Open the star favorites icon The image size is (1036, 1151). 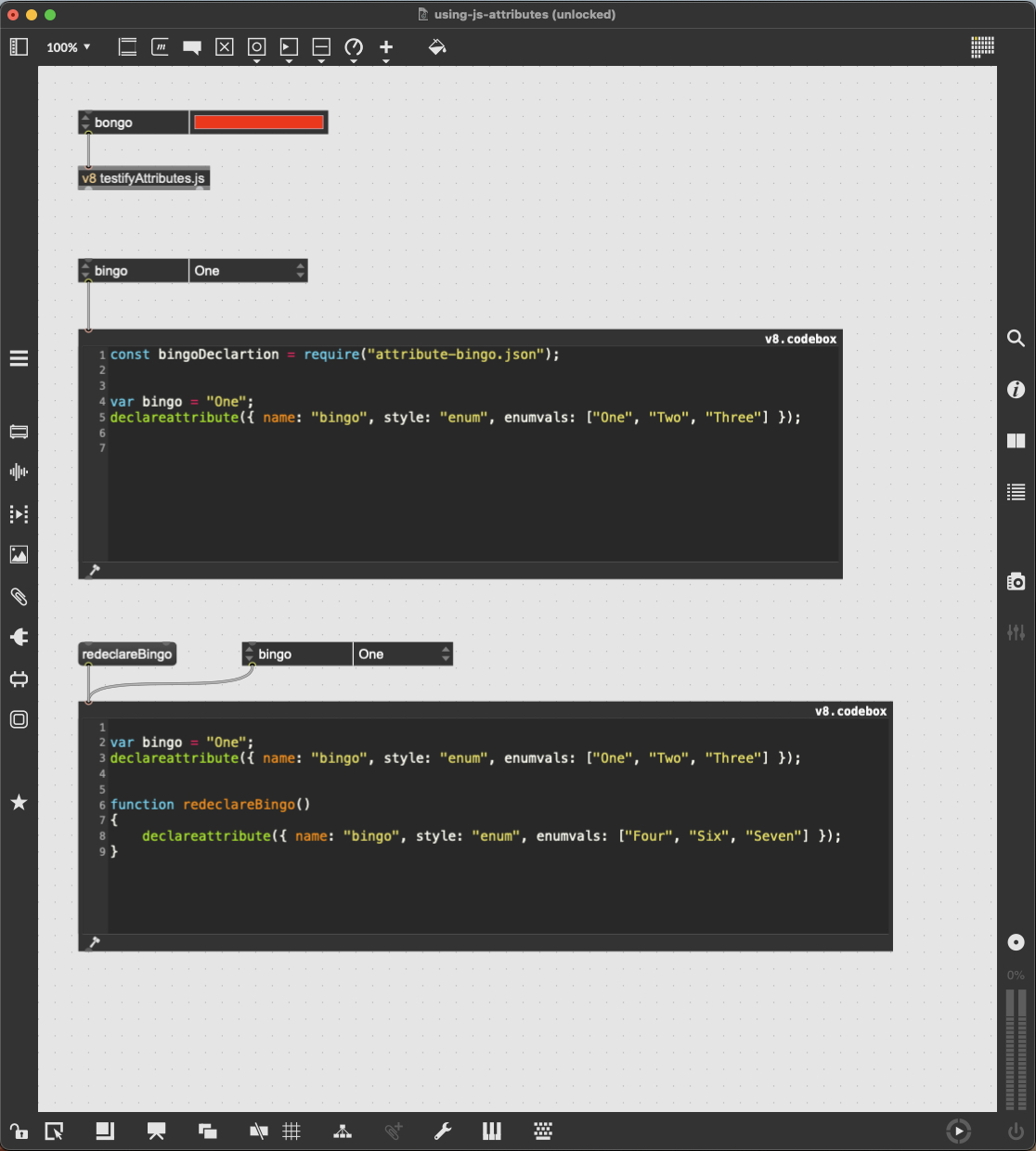click(19, 802)
